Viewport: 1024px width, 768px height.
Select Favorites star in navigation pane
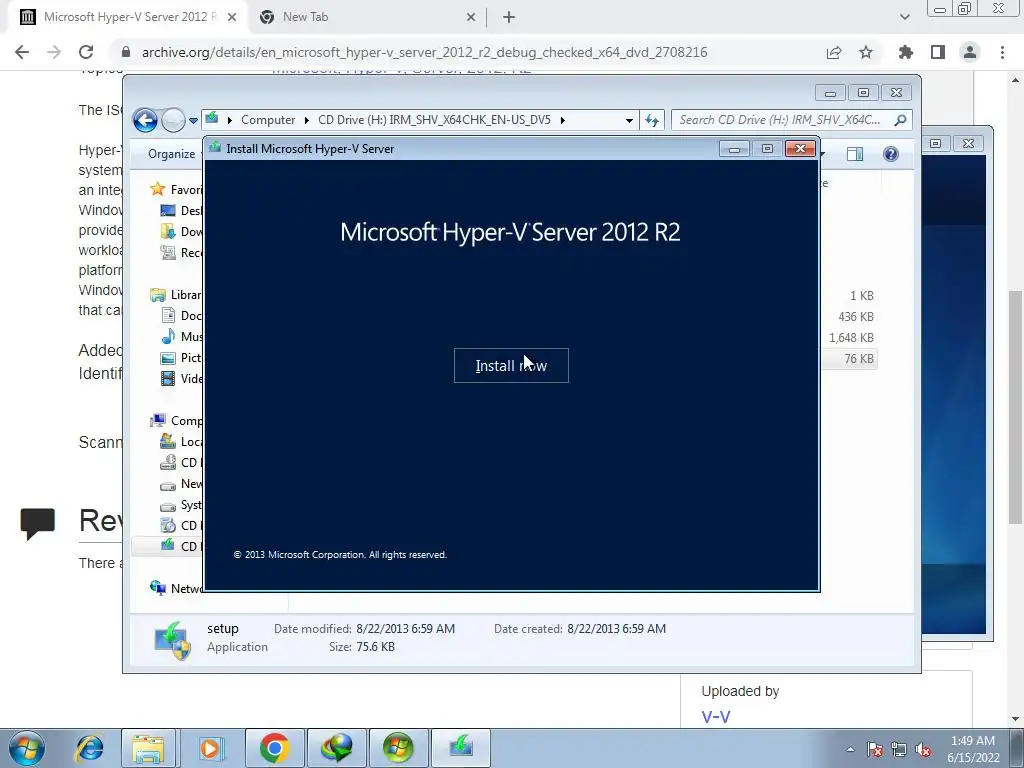coord(157,189)
